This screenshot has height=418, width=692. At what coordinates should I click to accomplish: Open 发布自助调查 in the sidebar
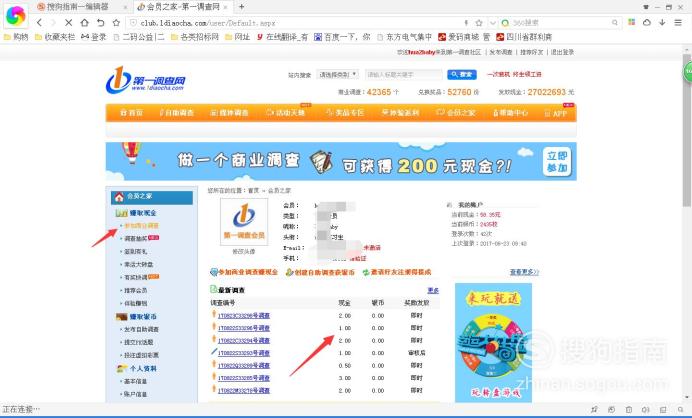tap(141, 329)
